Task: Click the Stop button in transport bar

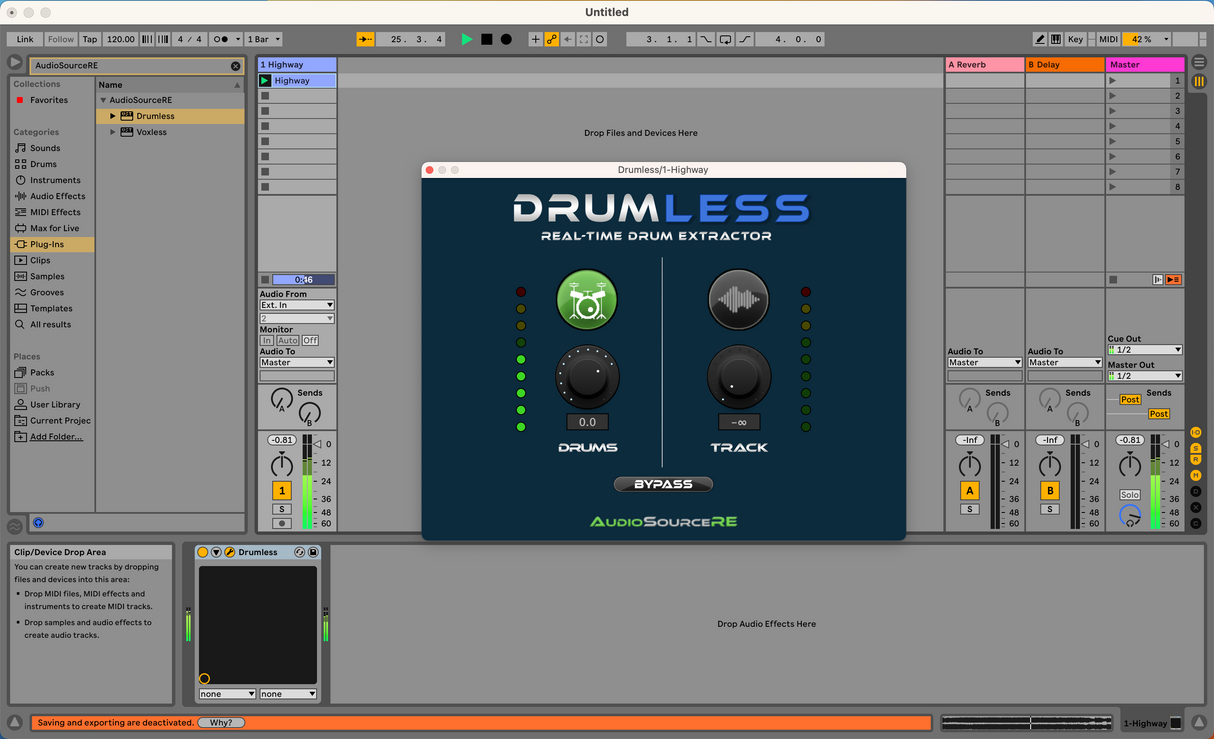Action: pos(487,39)
